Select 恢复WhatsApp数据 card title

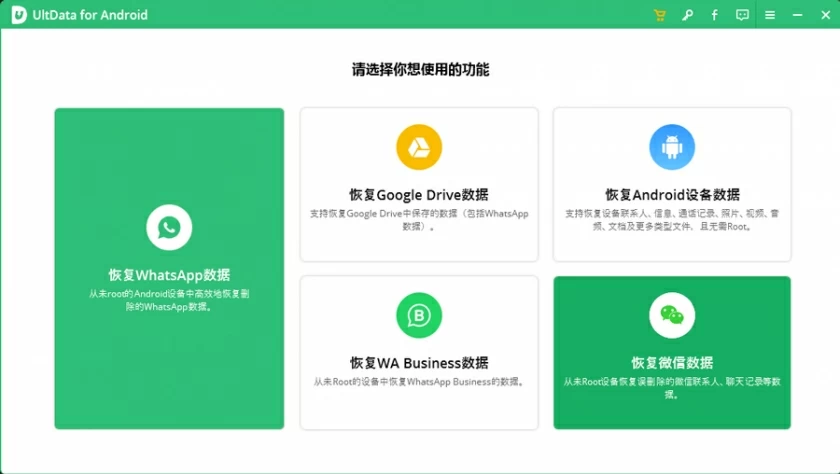169,275
